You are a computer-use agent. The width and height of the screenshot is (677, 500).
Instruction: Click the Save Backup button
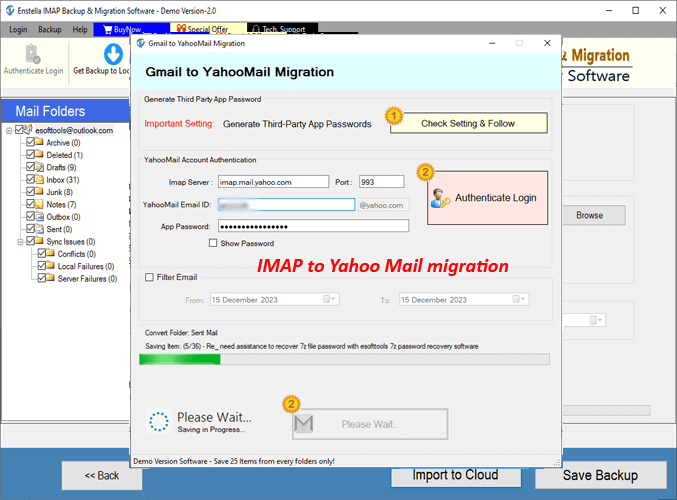[x=600, y=475]
